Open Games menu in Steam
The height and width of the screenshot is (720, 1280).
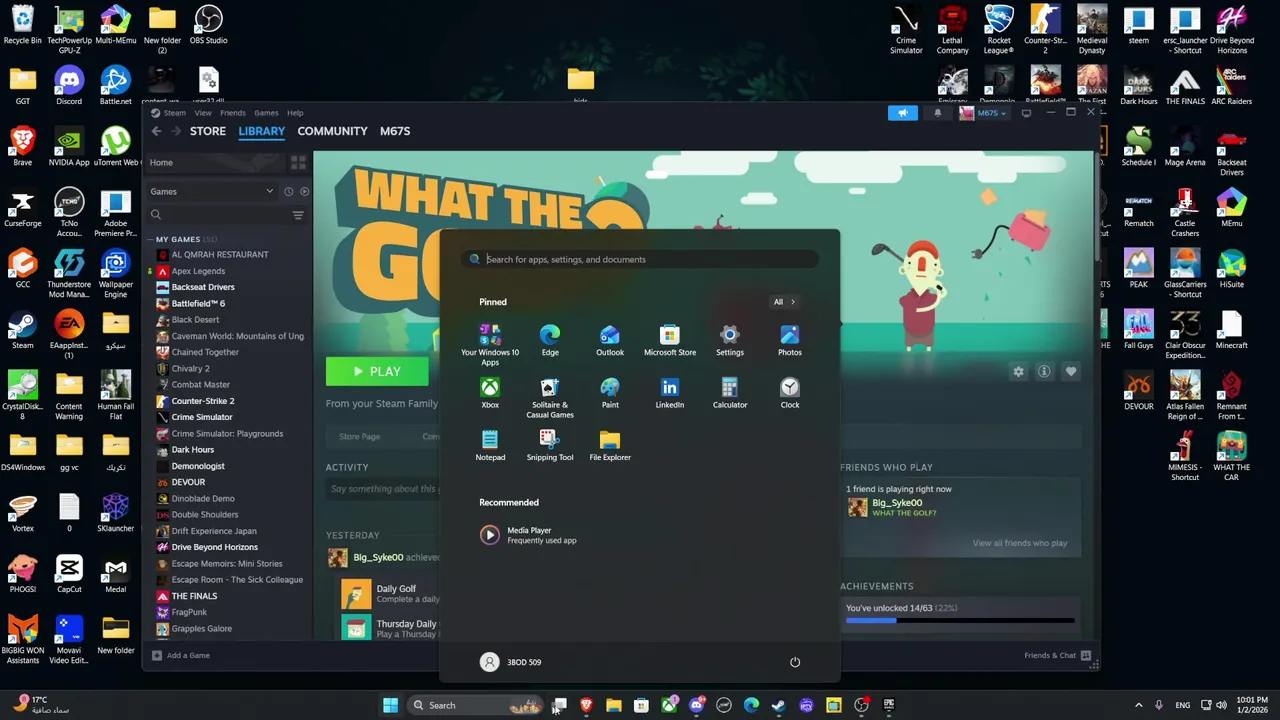(x=266, y=113)
